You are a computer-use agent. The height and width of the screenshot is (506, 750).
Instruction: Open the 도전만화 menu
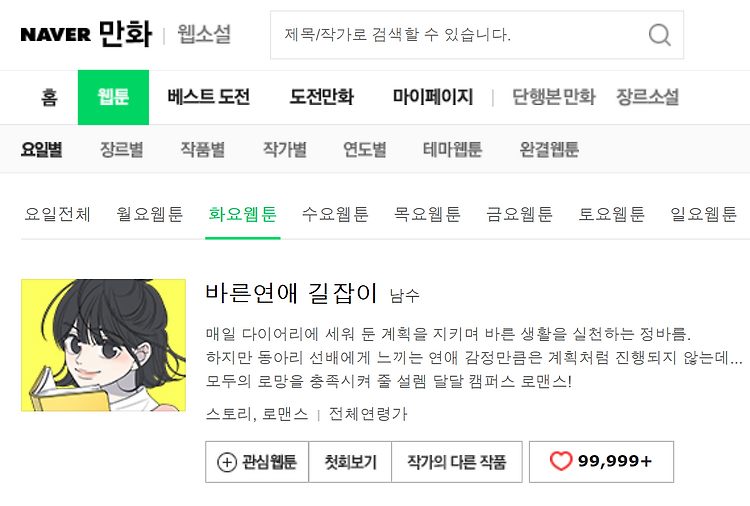coord(322,97)
